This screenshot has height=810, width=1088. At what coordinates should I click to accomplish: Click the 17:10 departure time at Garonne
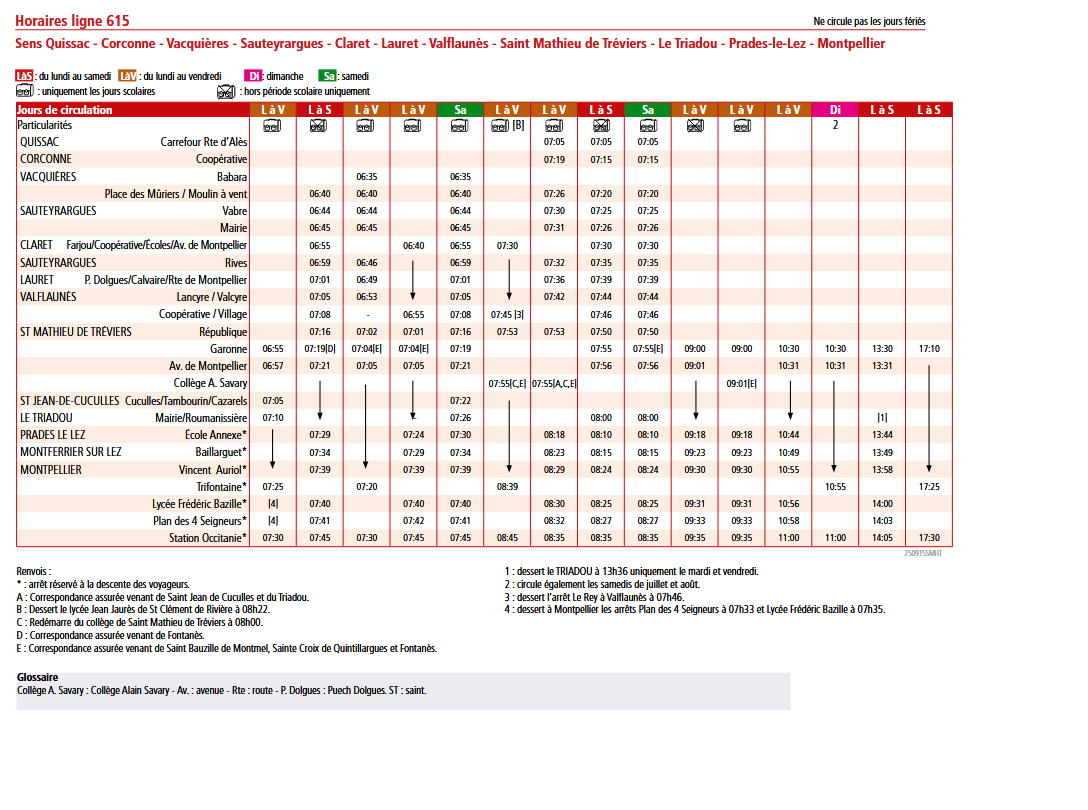[x=929, y=349]
